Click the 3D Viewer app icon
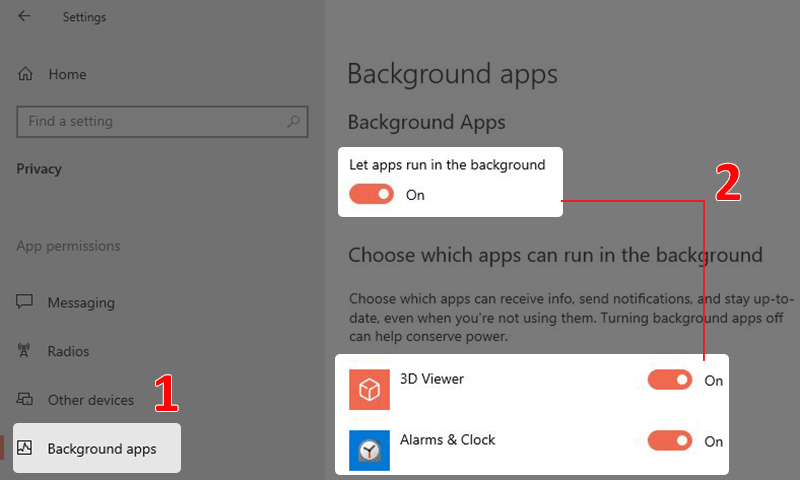 tap(369, 390)
